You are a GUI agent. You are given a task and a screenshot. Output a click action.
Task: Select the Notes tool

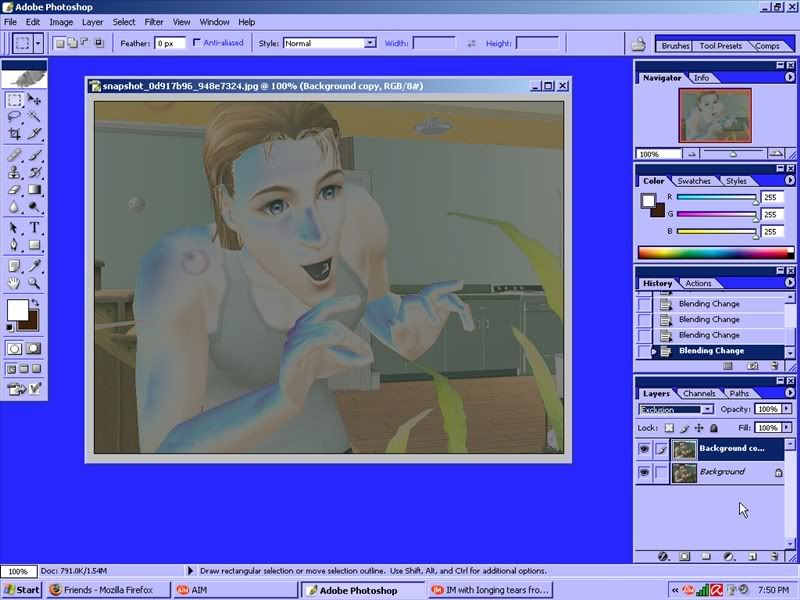14,266
